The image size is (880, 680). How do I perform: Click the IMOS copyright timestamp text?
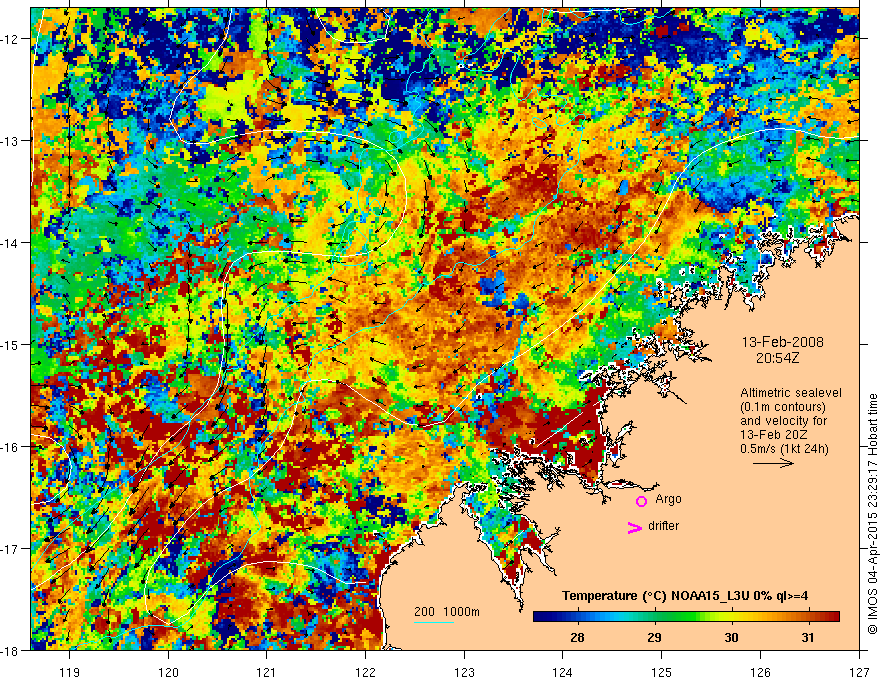tap(872, 514)
